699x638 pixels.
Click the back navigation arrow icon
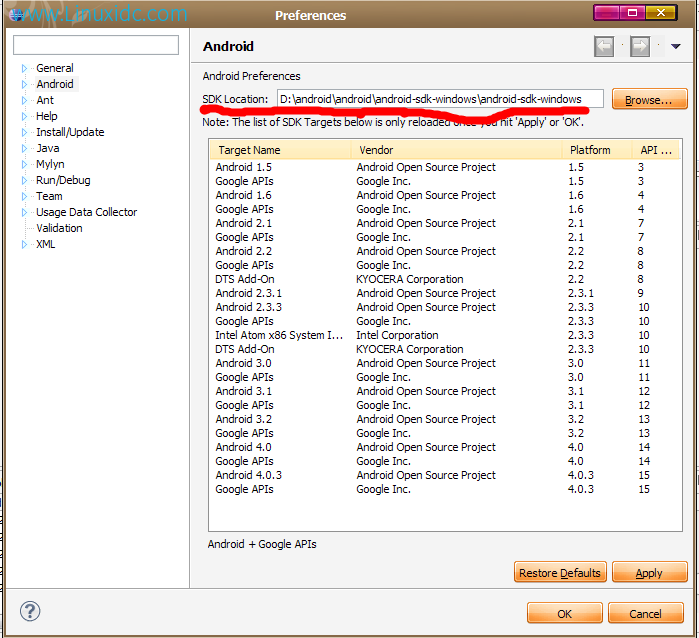tap(604, 46)
